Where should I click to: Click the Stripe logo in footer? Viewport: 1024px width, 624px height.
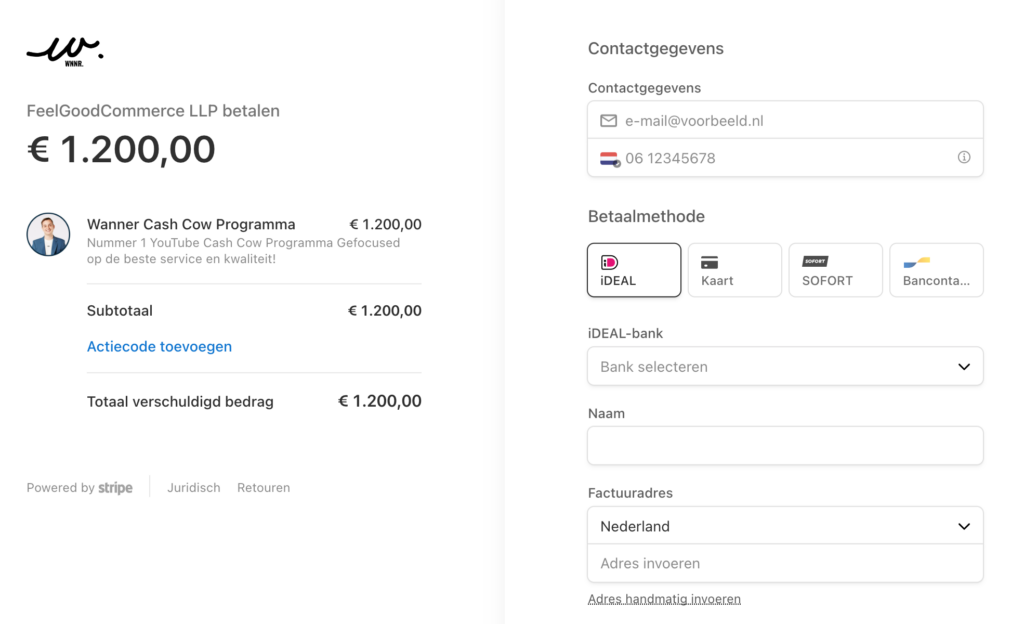tap(115, 488)
